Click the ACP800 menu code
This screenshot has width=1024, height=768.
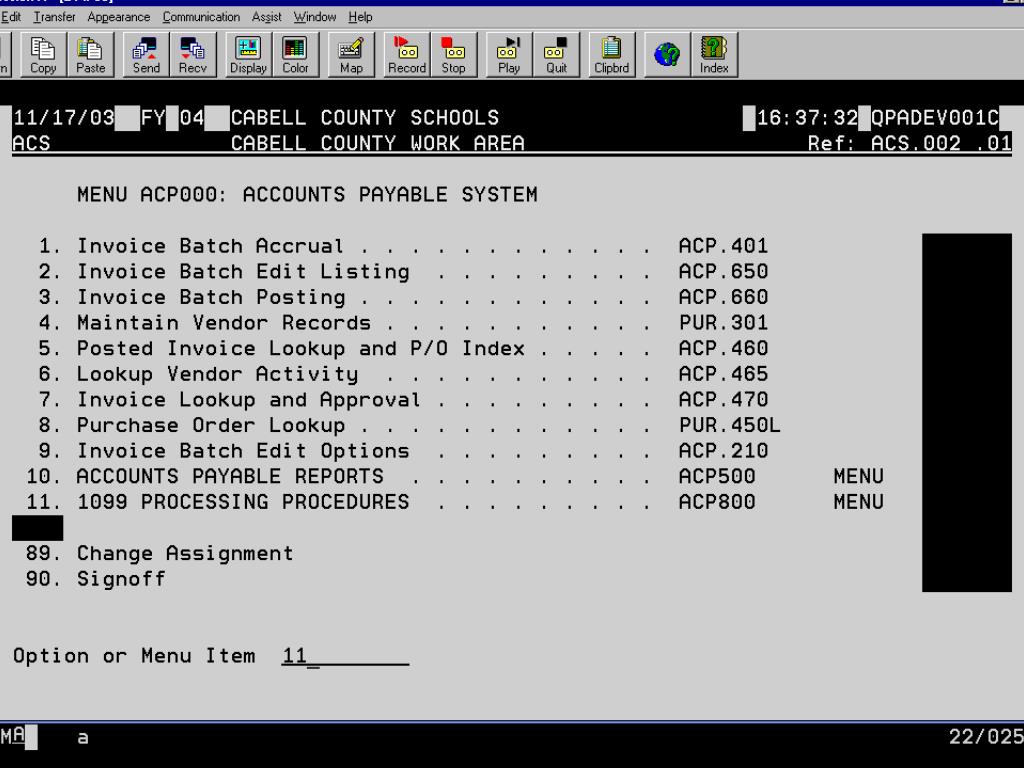[x=717, y=502]
